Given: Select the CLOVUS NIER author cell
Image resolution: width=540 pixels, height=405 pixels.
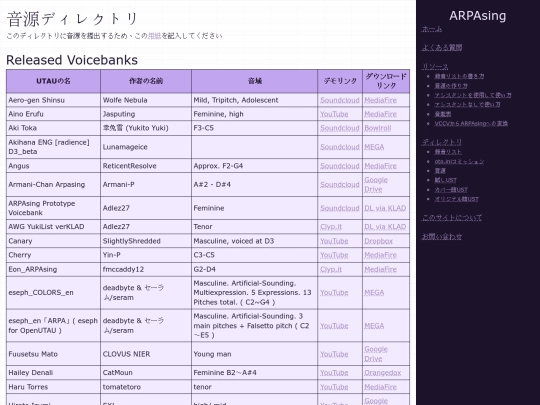Looking at the screenshot, I should [146, 354].
